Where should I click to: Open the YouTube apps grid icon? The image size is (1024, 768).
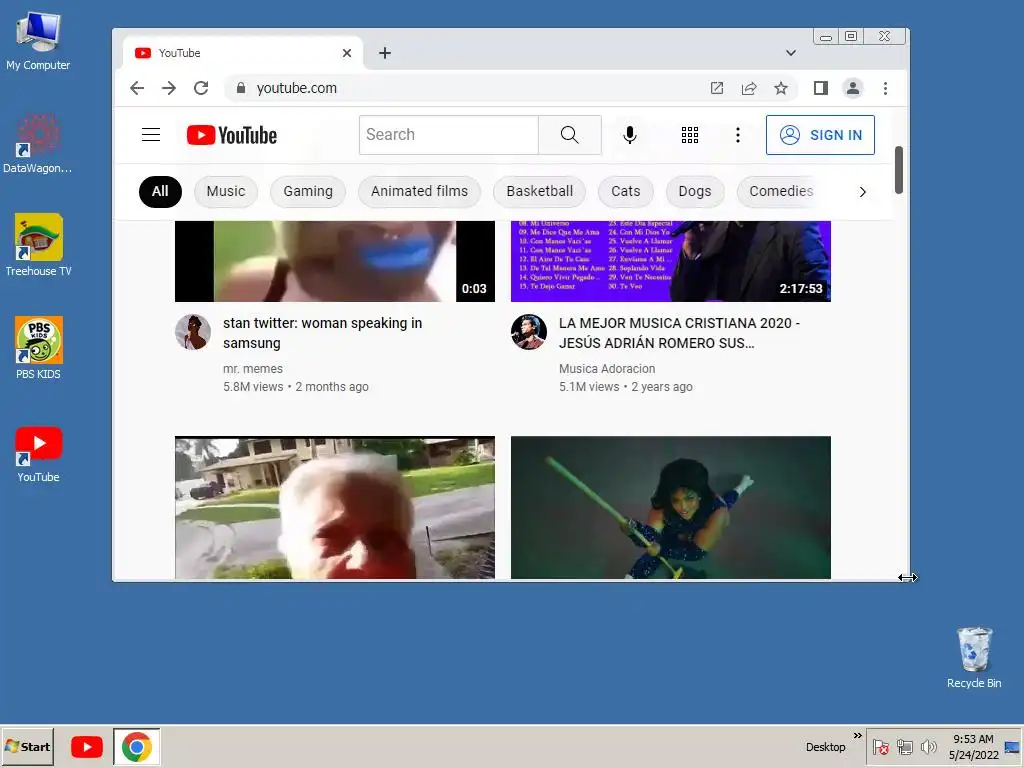pos(690,135)
